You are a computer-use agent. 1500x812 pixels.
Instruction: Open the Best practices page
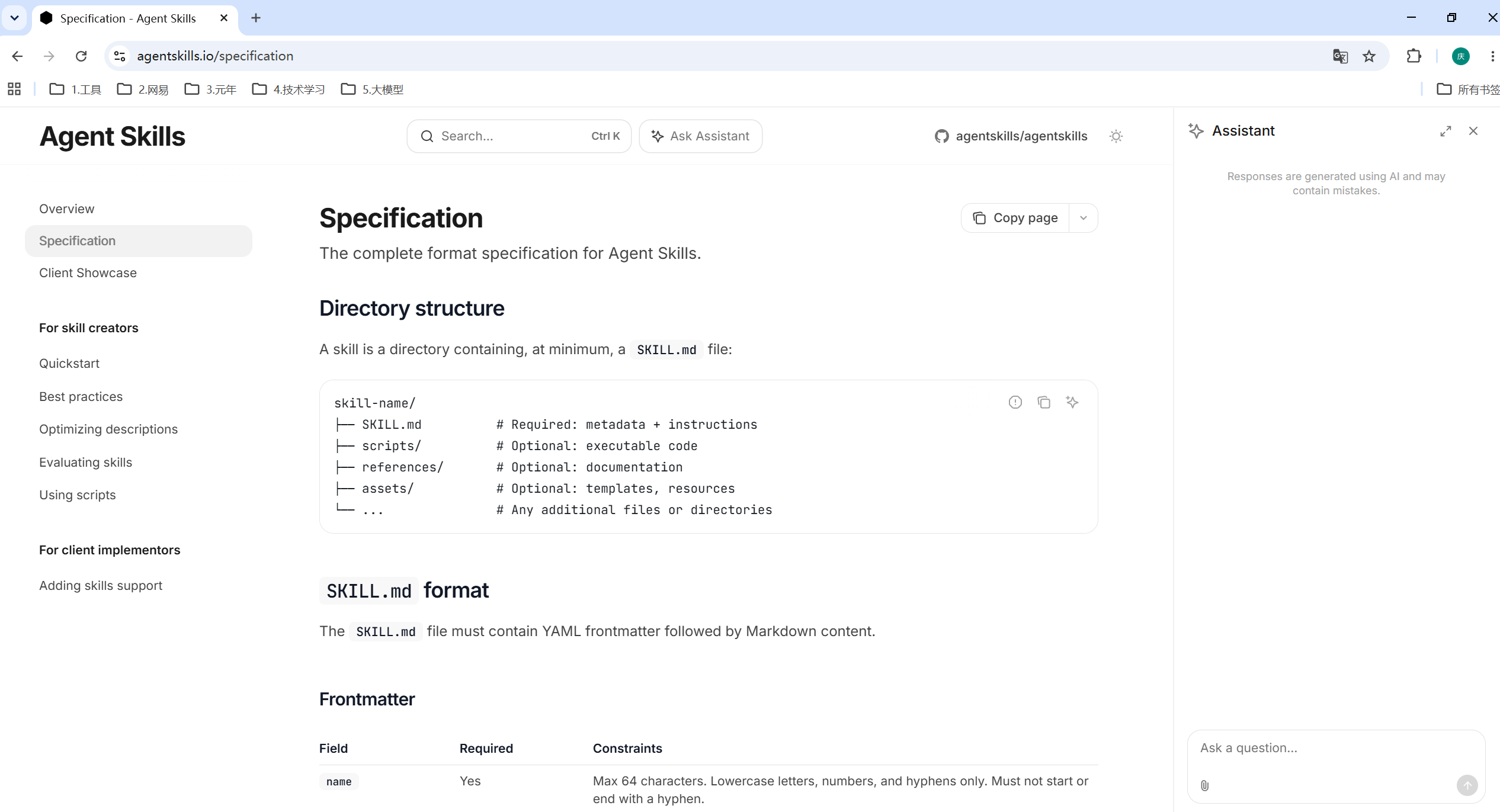(81, 397)
